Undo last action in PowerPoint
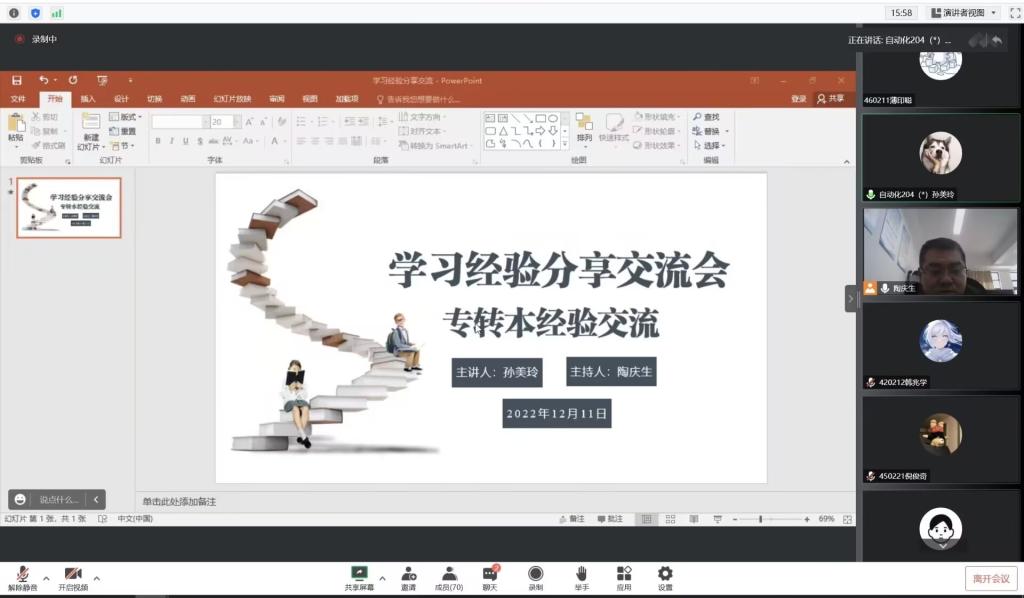 coord(44,80)
